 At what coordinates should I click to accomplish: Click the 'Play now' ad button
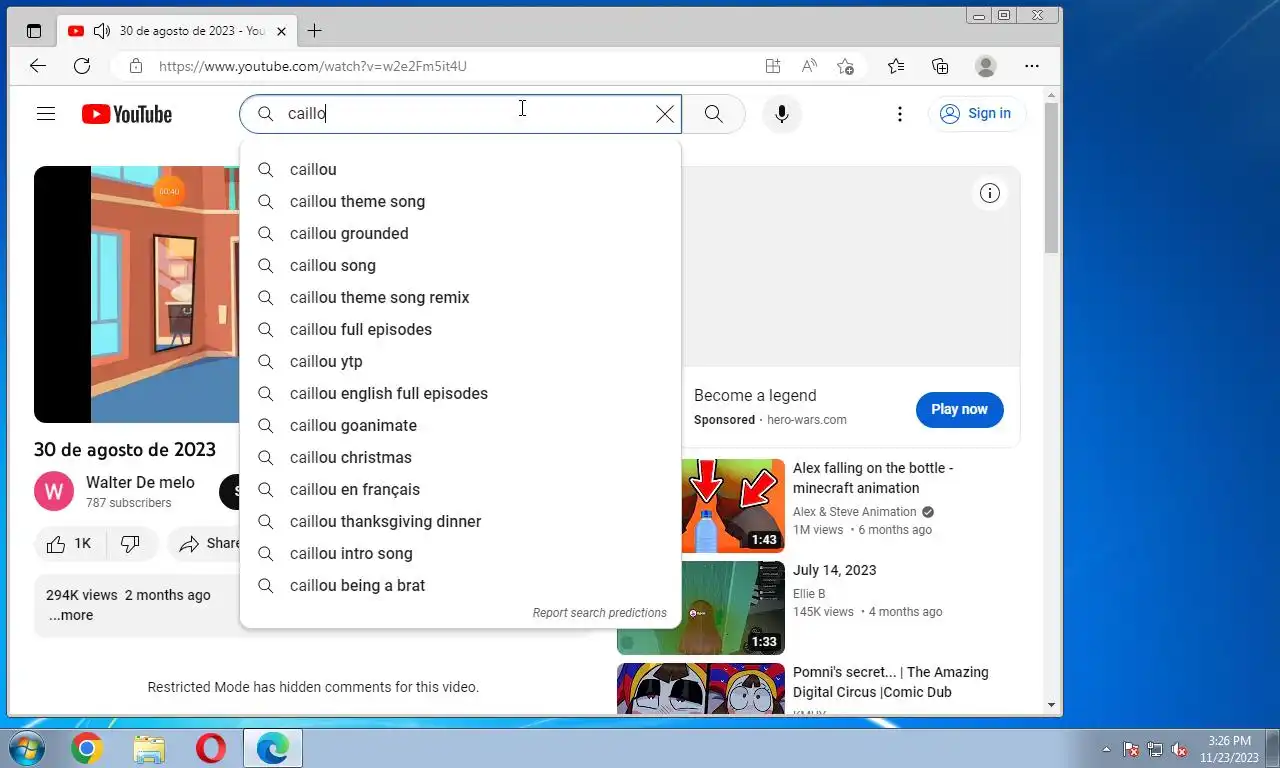(959, 409)
